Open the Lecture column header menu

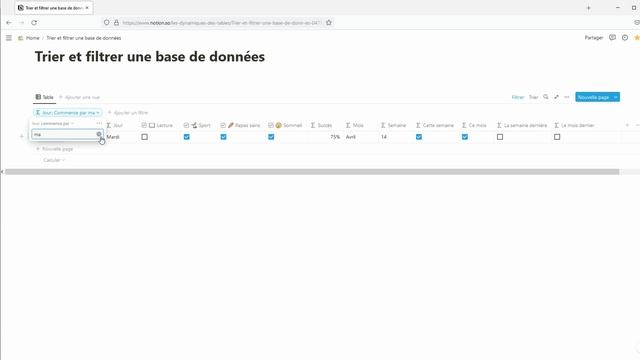[x=158, y=125]
